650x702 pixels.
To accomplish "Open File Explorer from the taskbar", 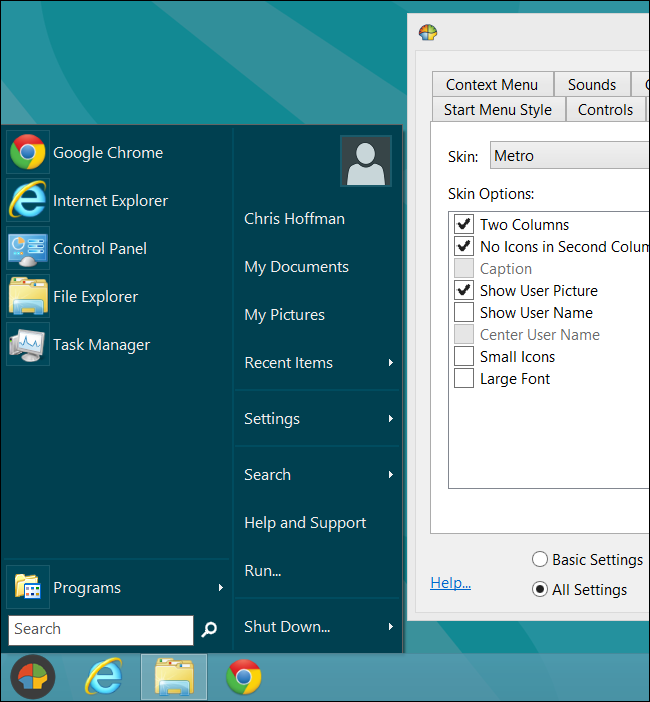I will point(174,676).
